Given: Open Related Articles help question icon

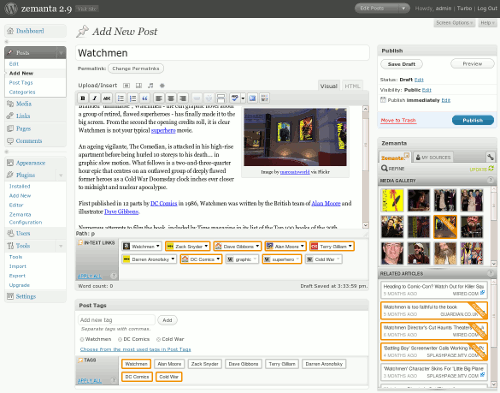Looking at the screenshot, I should [x=490, y=273].
